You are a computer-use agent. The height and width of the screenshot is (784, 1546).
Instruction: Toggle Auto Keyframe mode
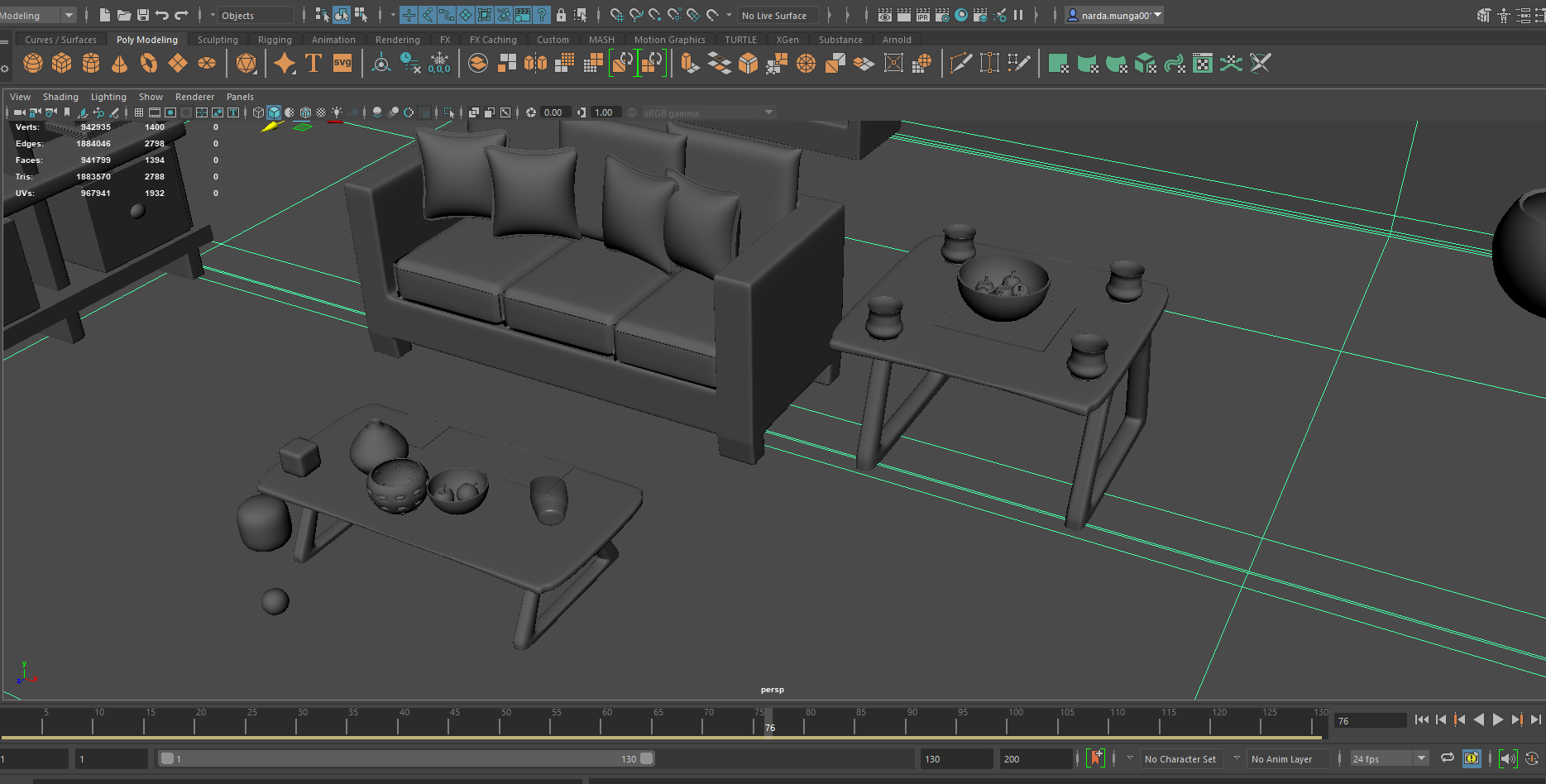(1472, 758)
